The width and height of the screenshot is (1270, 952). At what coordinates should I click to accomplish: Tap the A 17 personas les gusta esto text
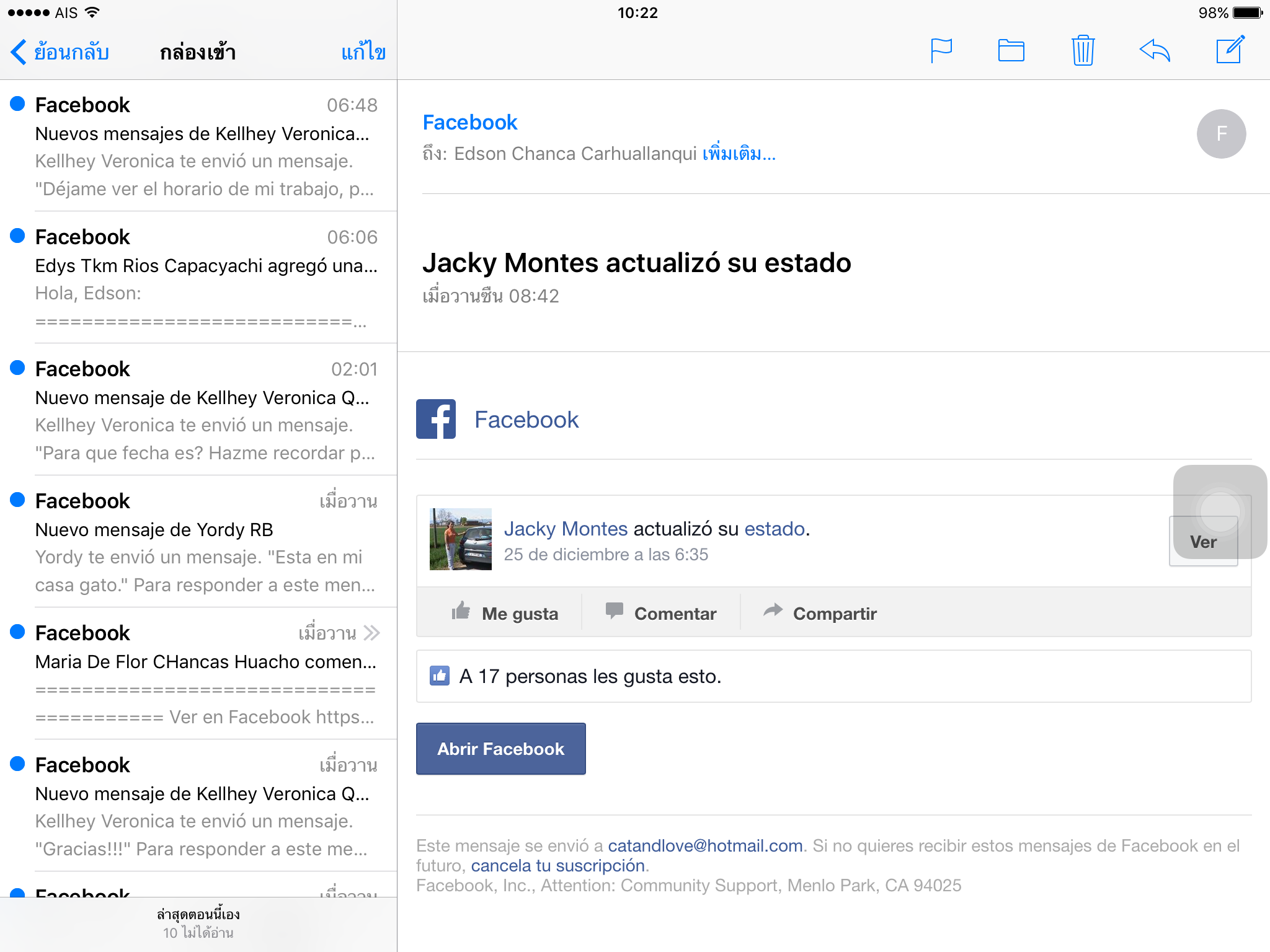[x=590, y=676]
